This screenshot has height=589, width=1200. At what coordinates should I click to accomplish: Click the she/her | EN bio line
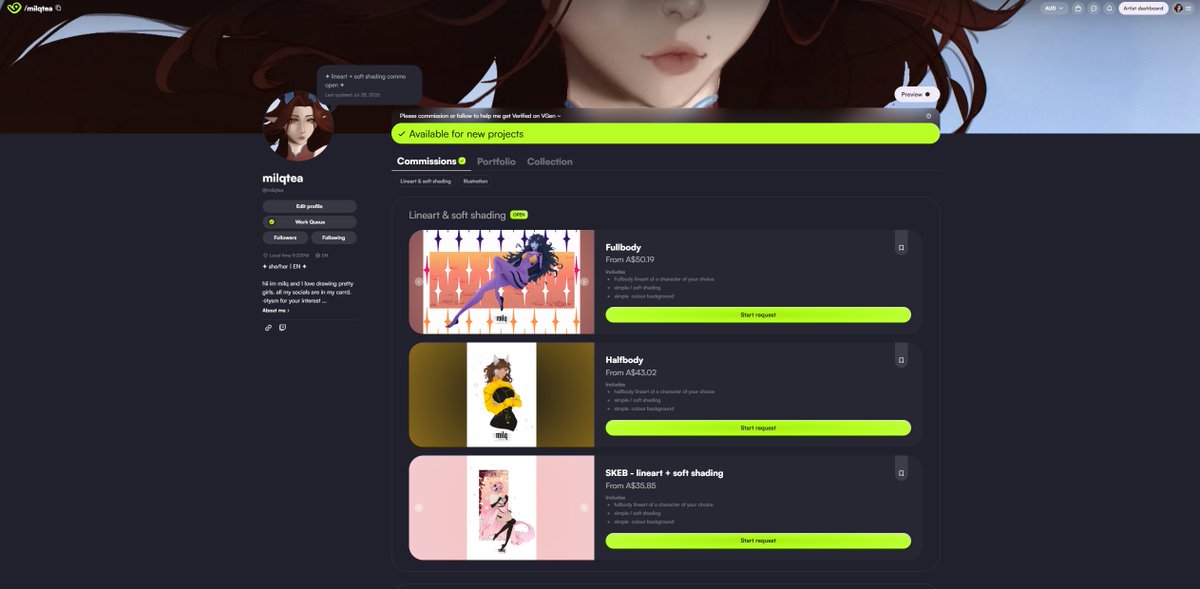point(285,267)
